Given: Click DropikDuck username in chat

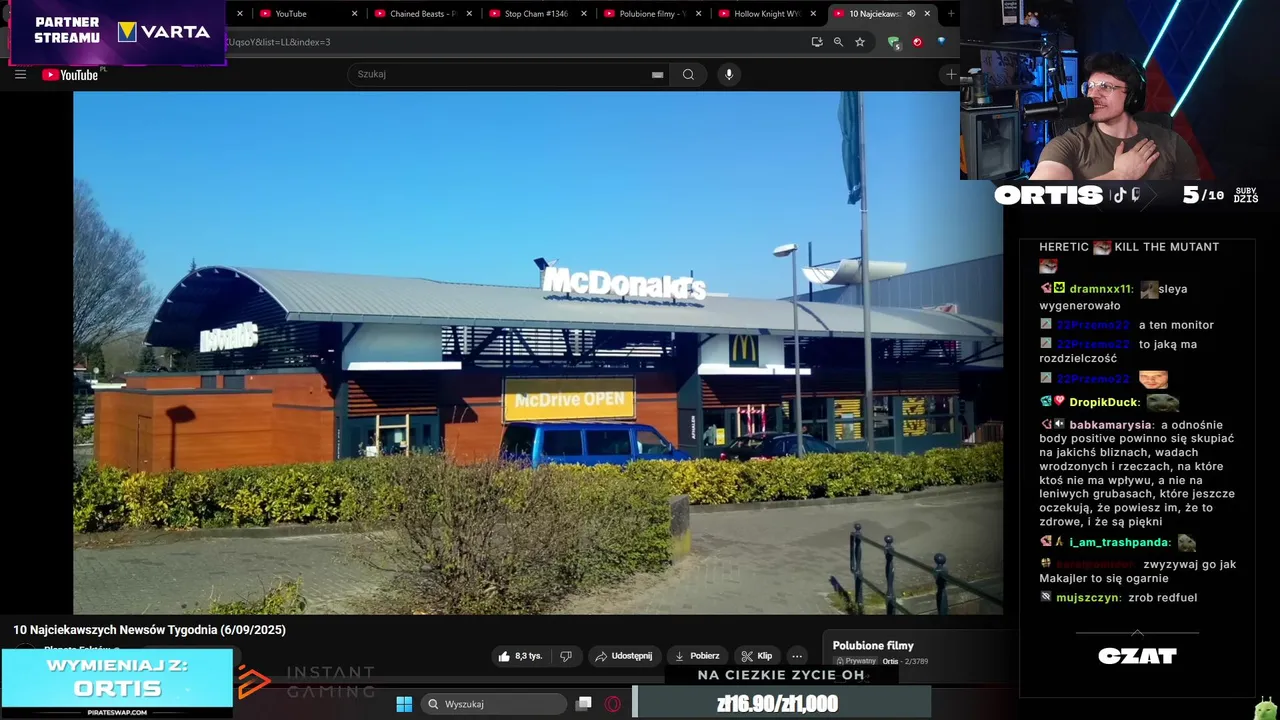Looking at the screenshot, I should click(1105, 402).
